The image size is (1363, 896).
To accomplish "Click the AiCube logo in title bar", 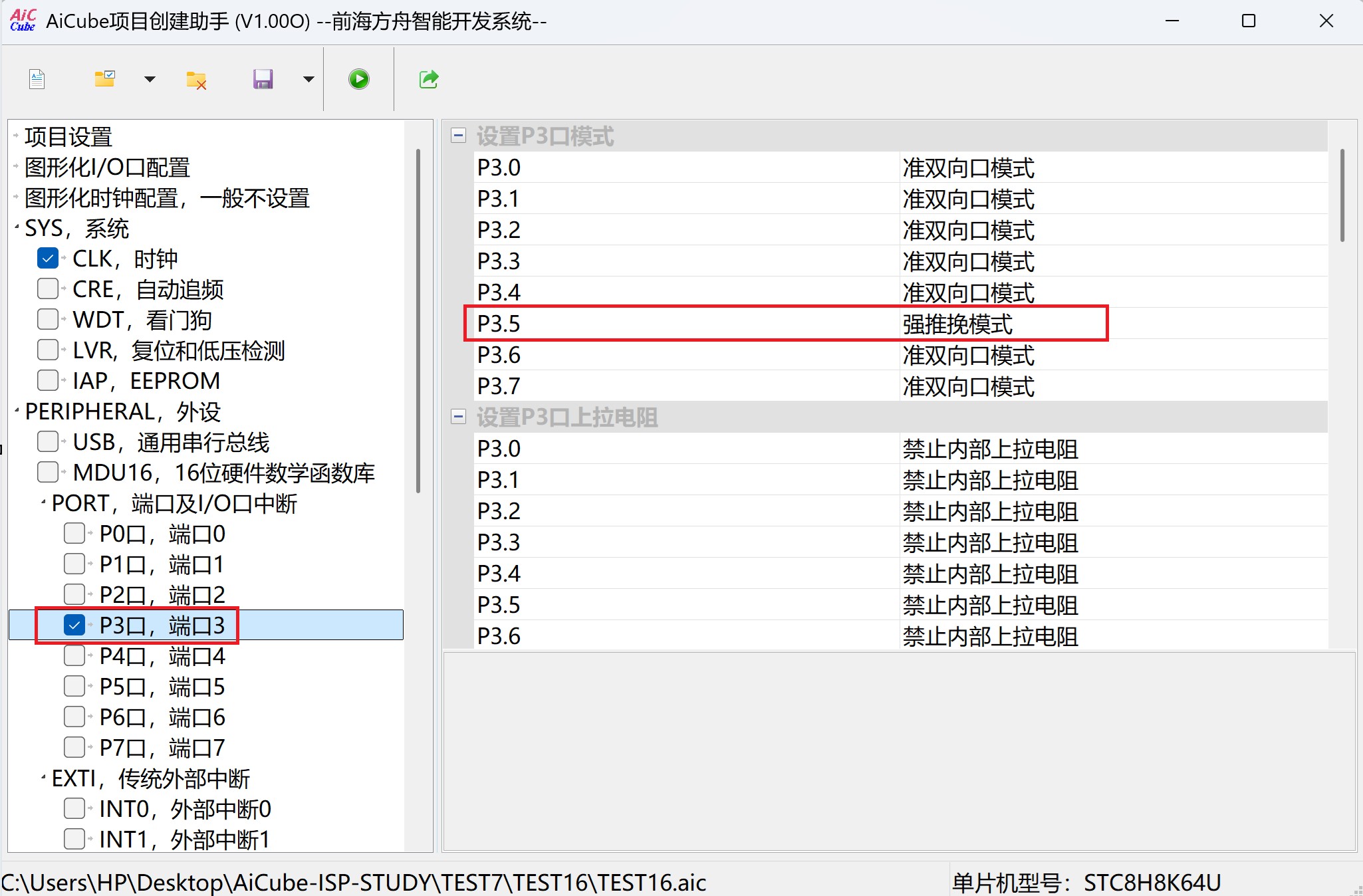I will (x=23, y=21).
